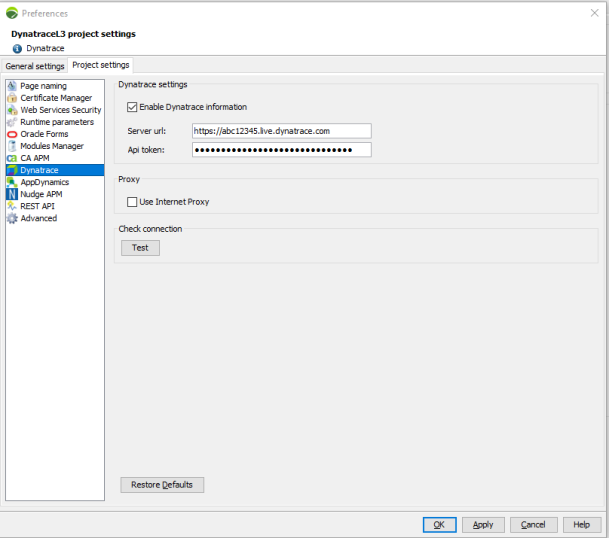Select the AppDynamics label
Screen dimensions: 609x538
[45, 182]
